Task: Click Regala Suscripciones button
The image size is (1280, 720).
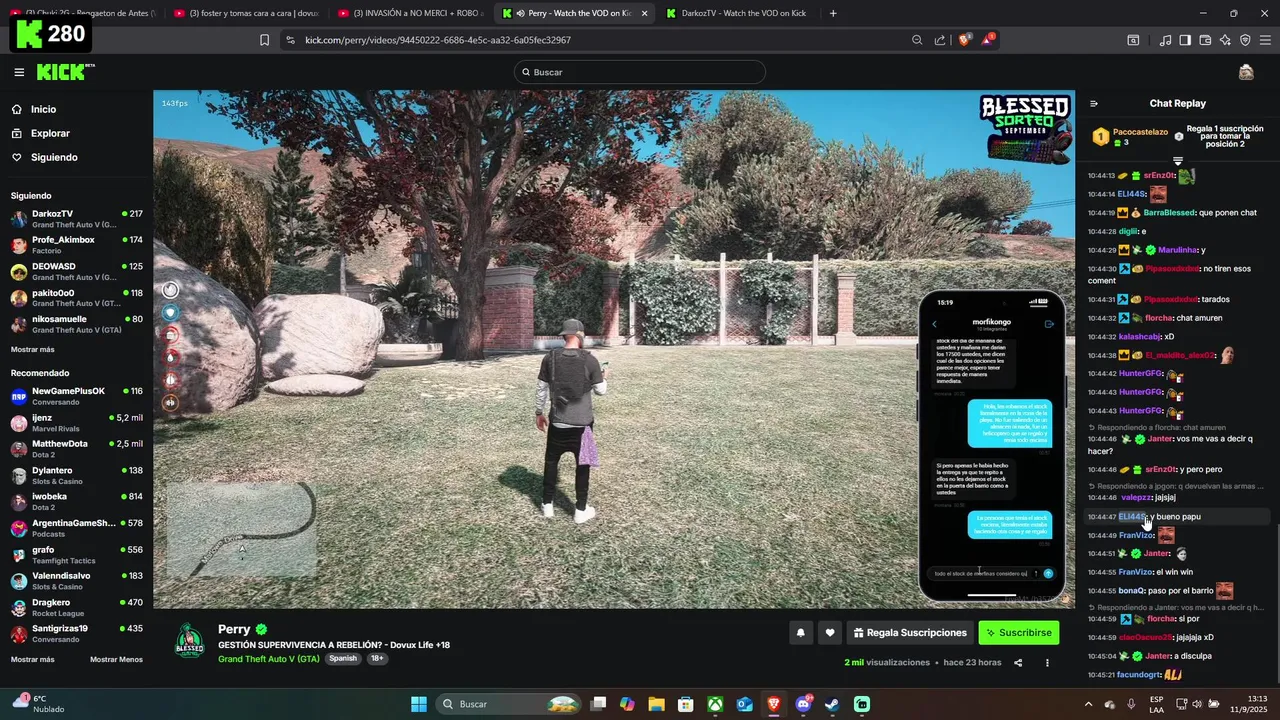Action: click(x=910, y=633)
